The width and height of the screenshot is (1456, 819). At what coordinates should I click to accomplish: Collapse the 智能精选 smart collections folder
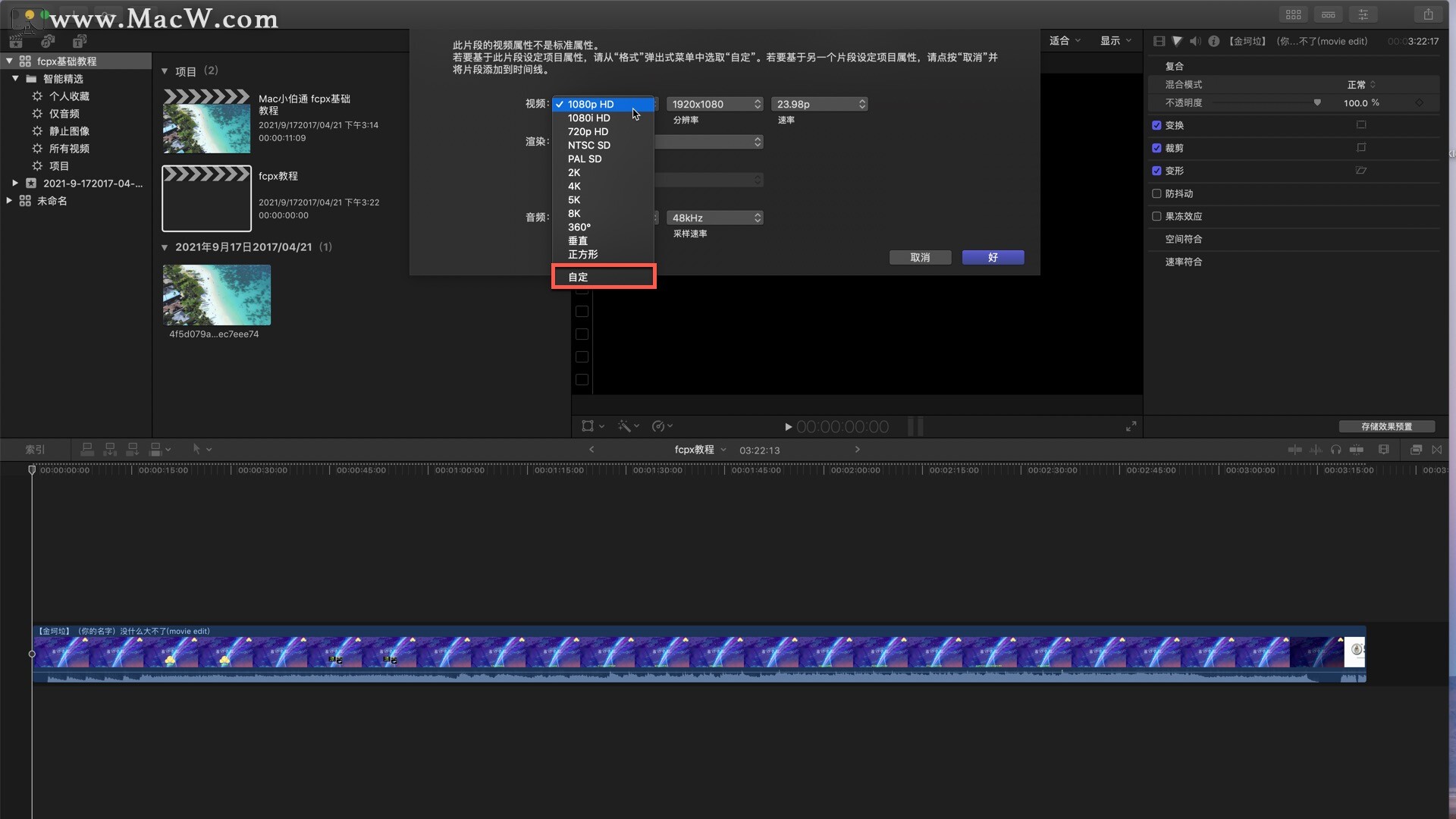[x=15, y=79]
